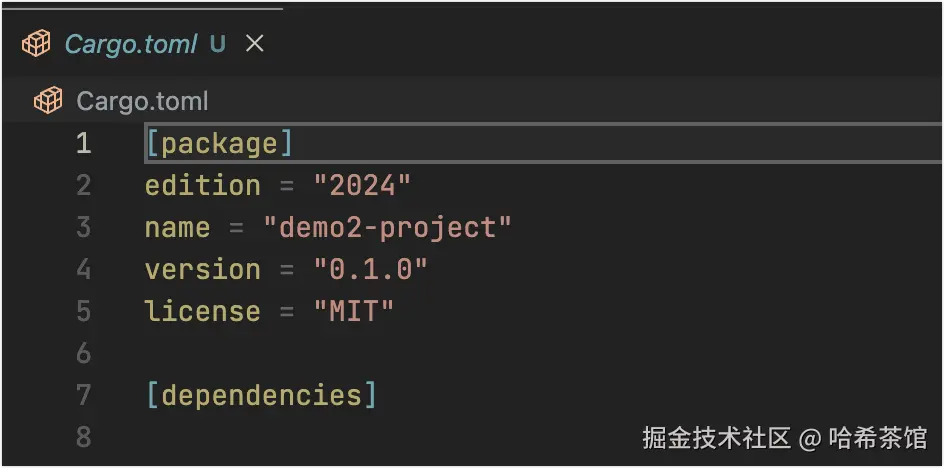
Task: Click the [dependencies] section header
Action: coord(261,396)
